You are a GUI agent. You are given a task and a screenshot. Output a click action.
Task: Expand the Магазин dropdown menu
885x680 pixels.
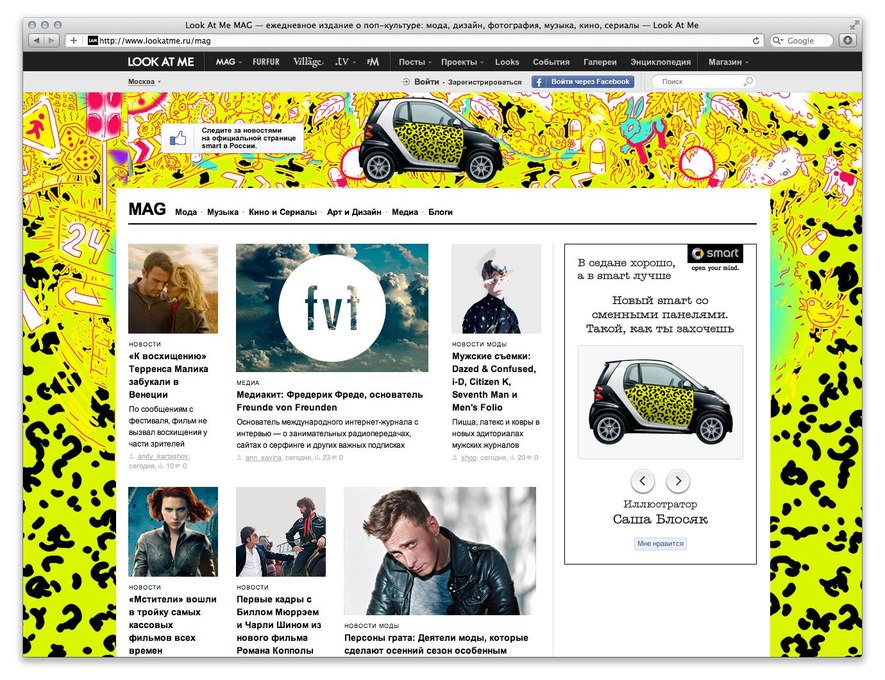[728, 62]
